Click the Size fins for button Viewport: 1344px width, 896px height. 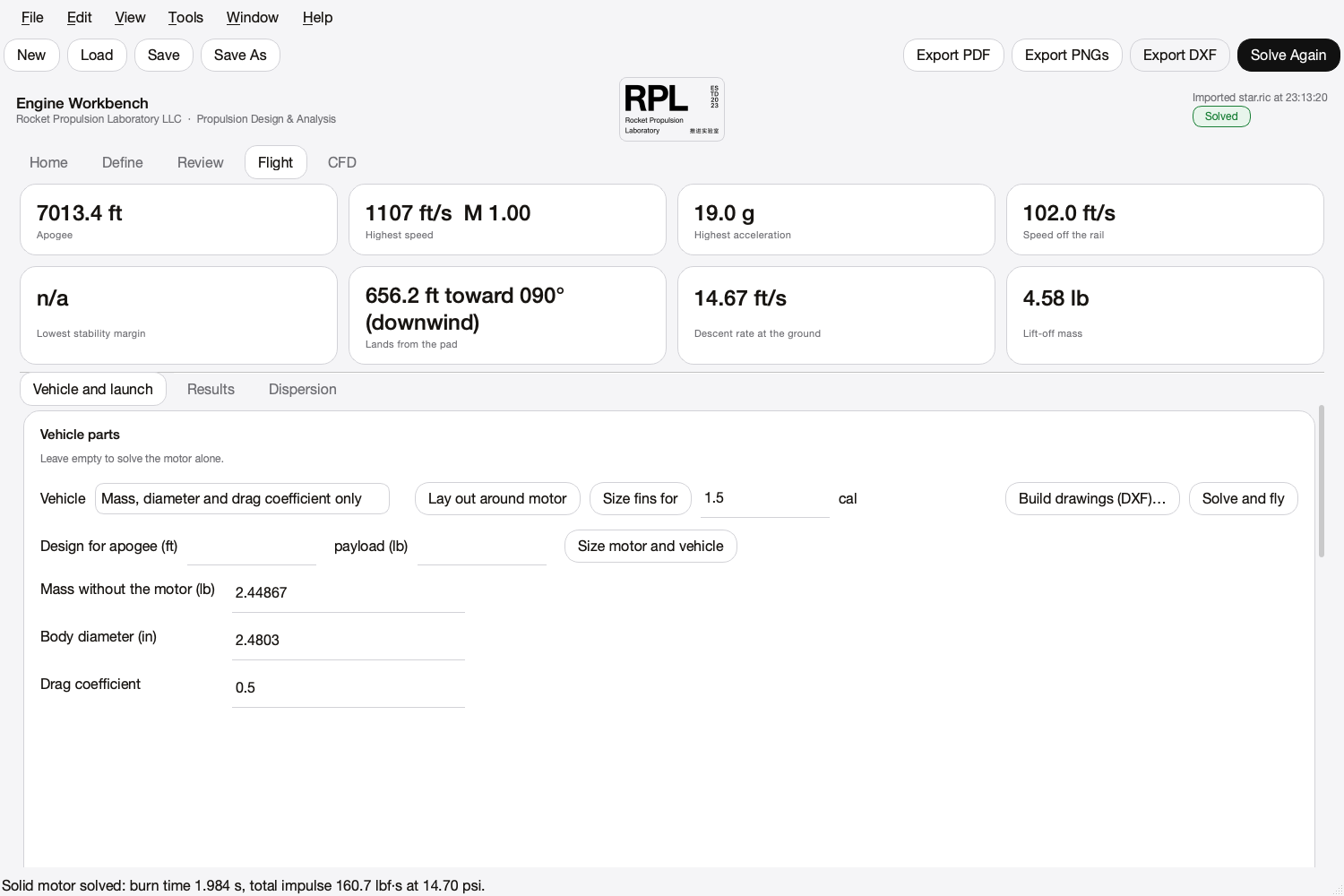coord(641,498)
